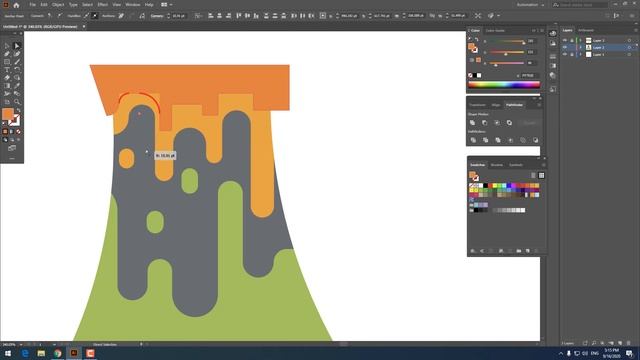This screenshot has height=360, width=640.
Task: Switch to the Artboards tab
Action: pos(586,30)
